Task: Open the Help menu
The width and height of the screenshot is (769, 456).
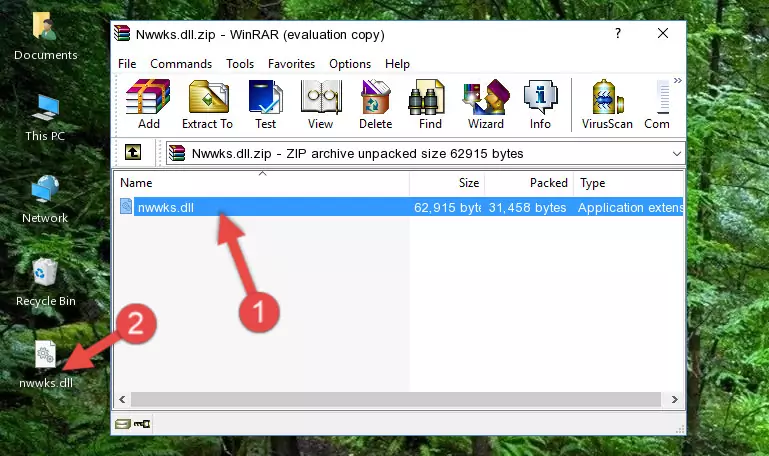Action: (x=397, y=64)
